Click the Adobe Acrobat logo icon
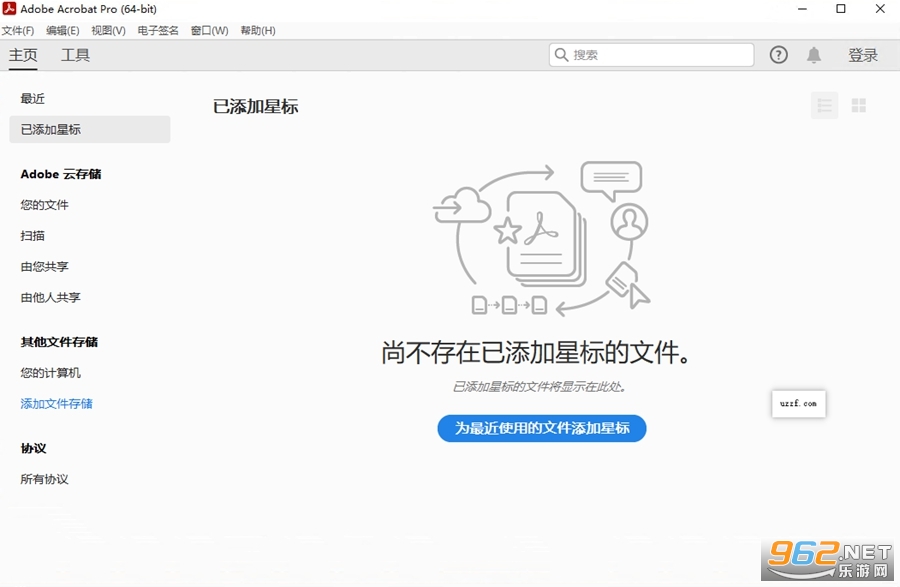The width and height of the screenshot is (900, 587). pyautogui.click(x=9, y=9)
